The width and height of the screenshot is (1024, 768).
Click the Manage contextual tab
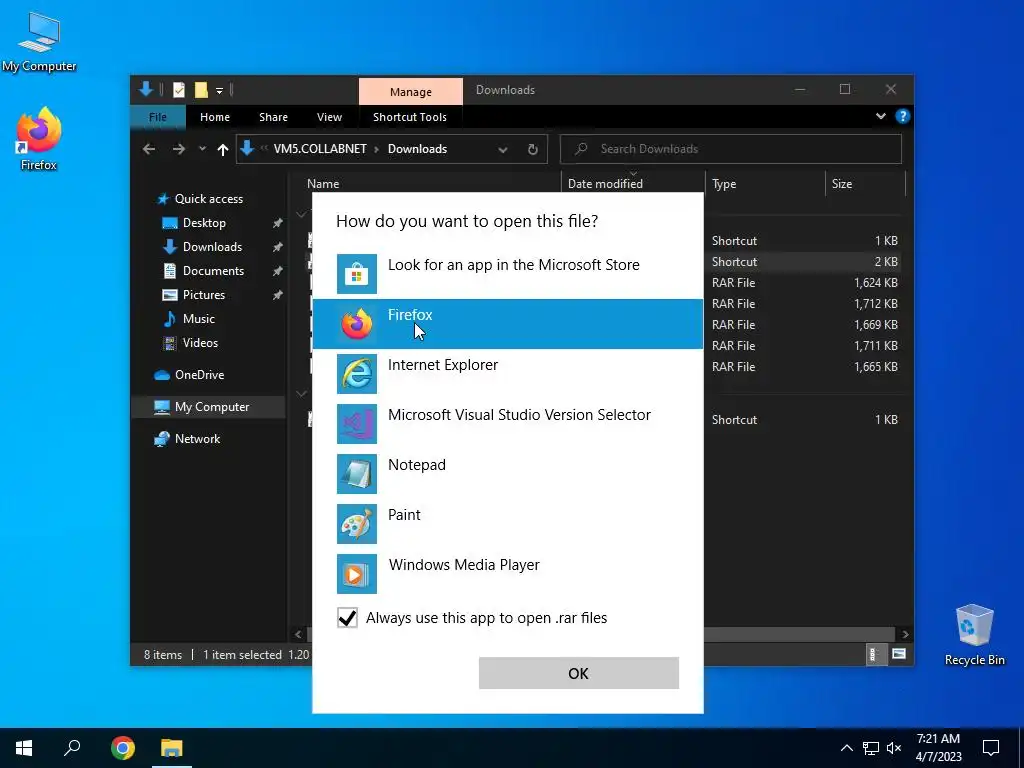tap(411, 91)
